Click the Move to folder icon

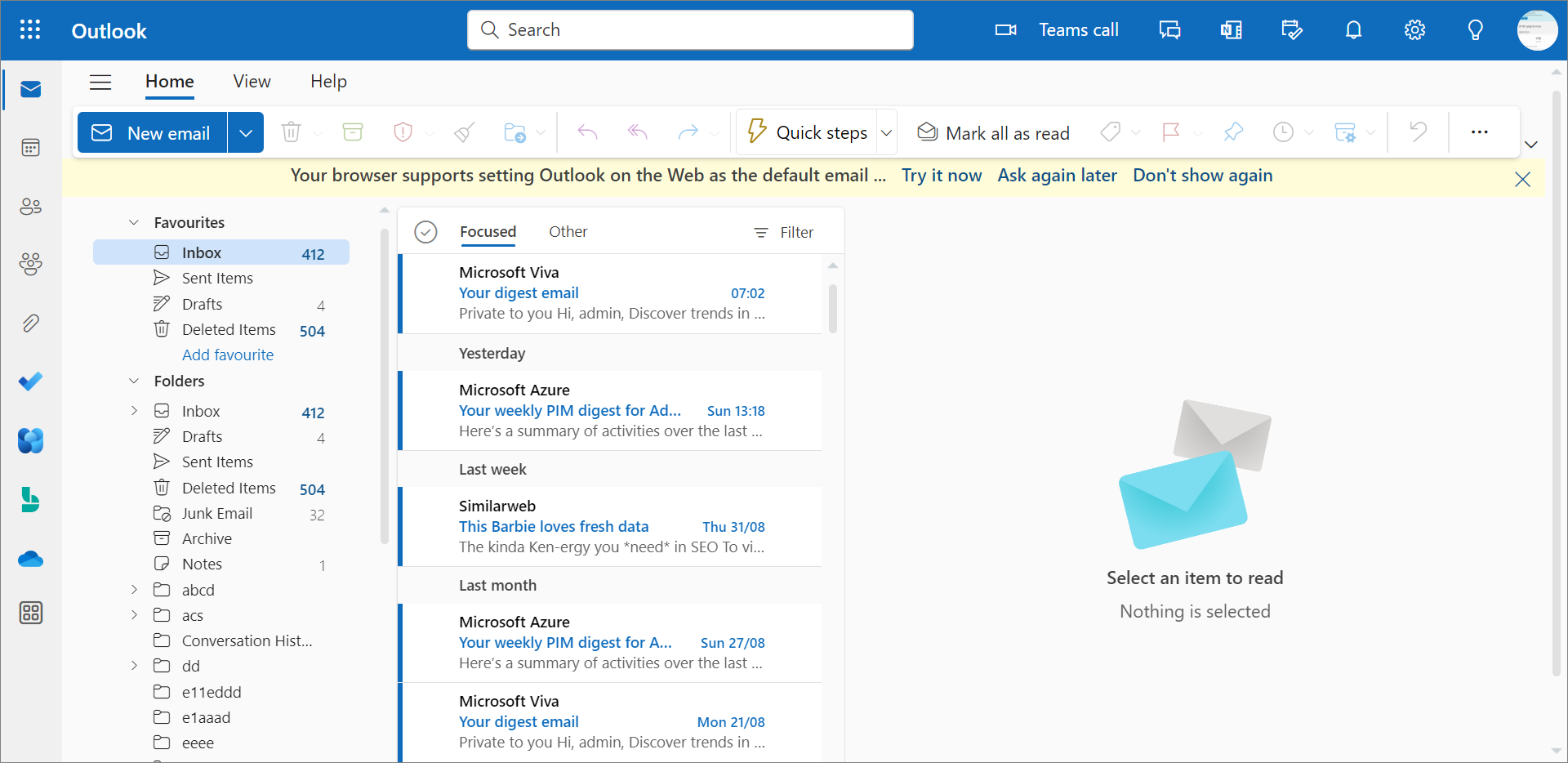[x=515, y=132]
